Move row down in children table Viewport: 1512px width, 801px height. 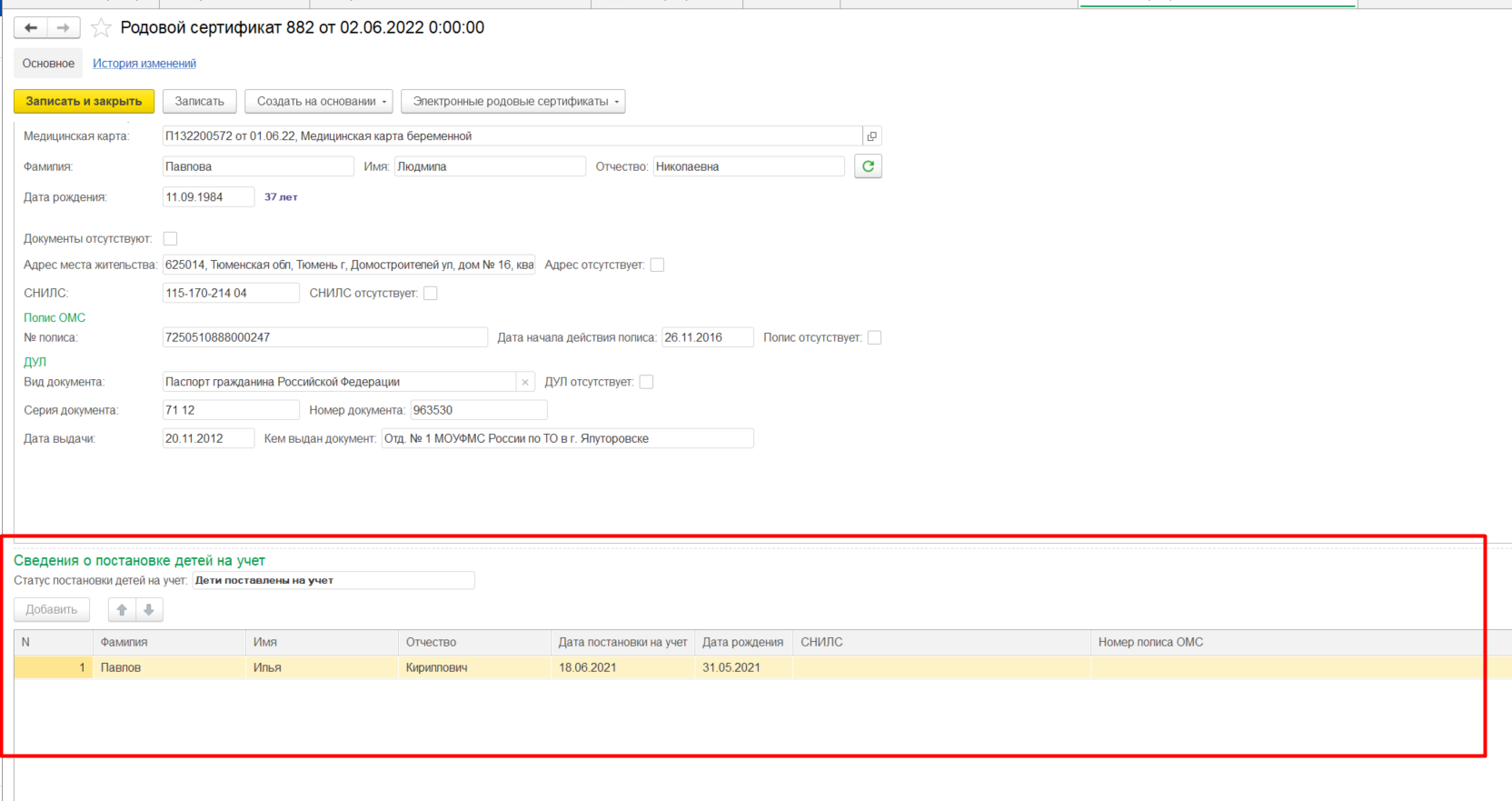149,609
